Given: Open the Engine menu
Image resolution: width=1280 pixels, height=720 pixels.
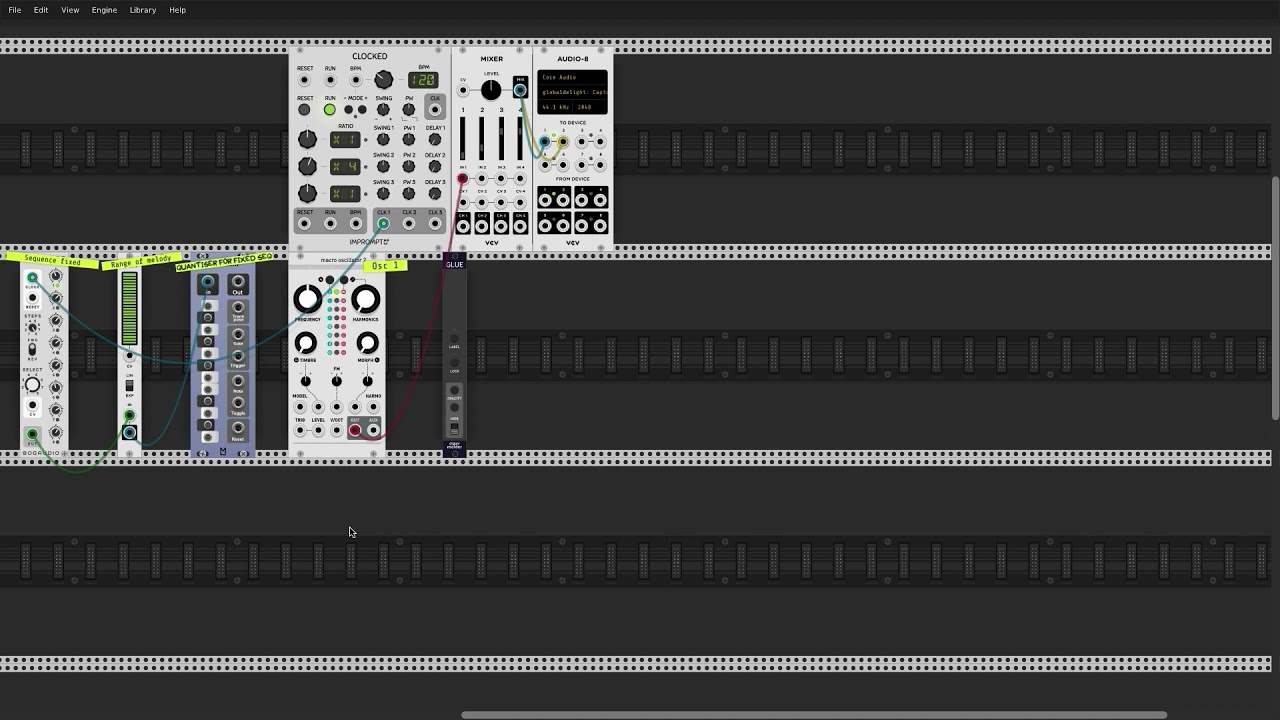Looking at the screenshot, I should pos(104,10).
